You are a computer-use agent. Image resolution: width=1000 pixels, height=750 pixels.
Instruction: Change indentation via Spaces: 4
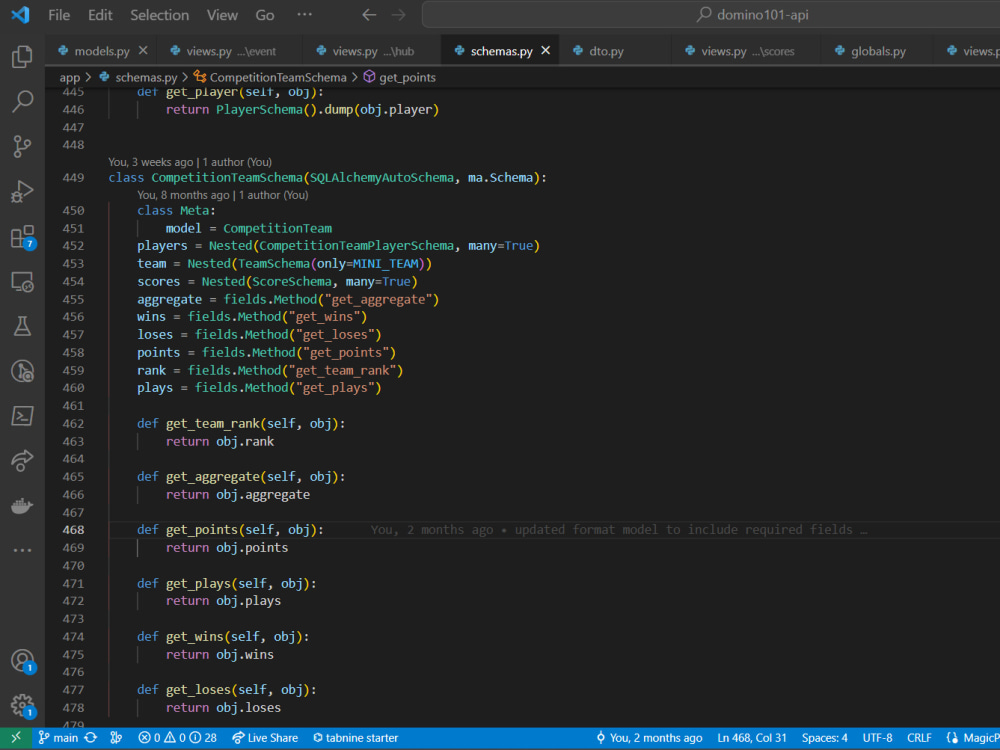coord(825,738)
